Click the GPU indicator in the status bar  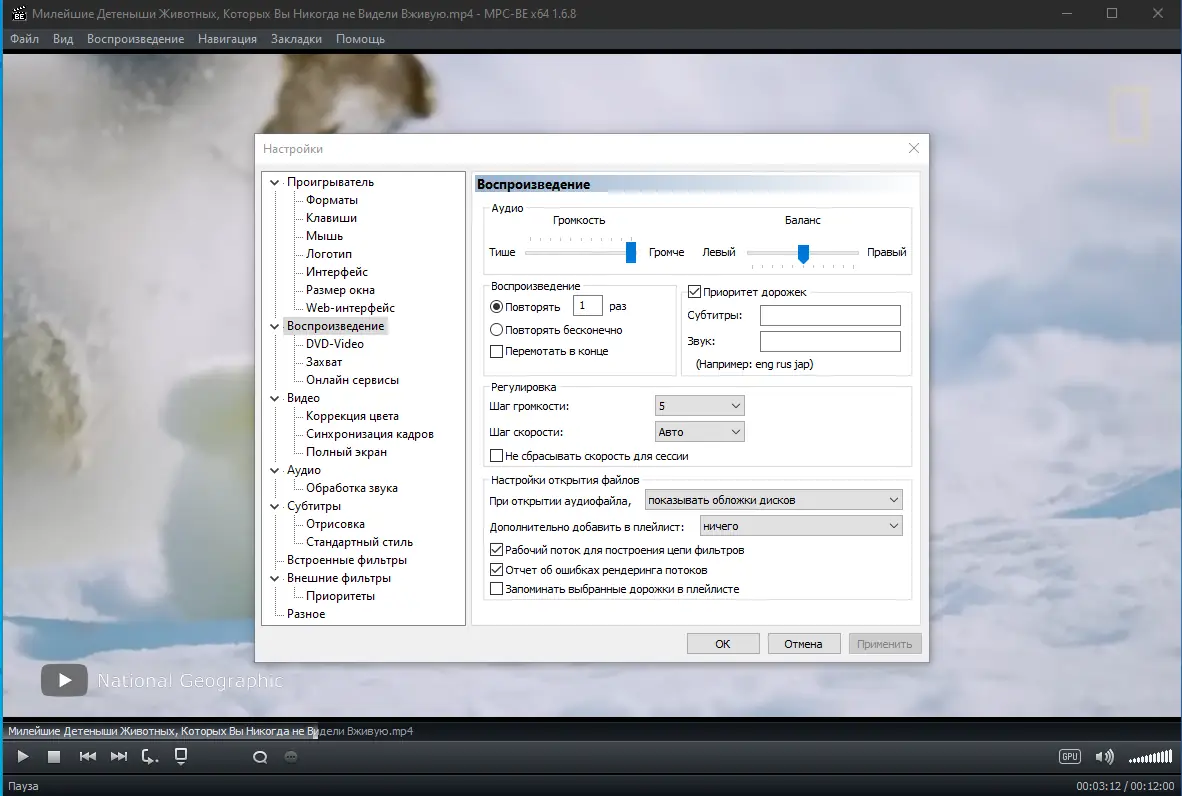[1071, 757]
